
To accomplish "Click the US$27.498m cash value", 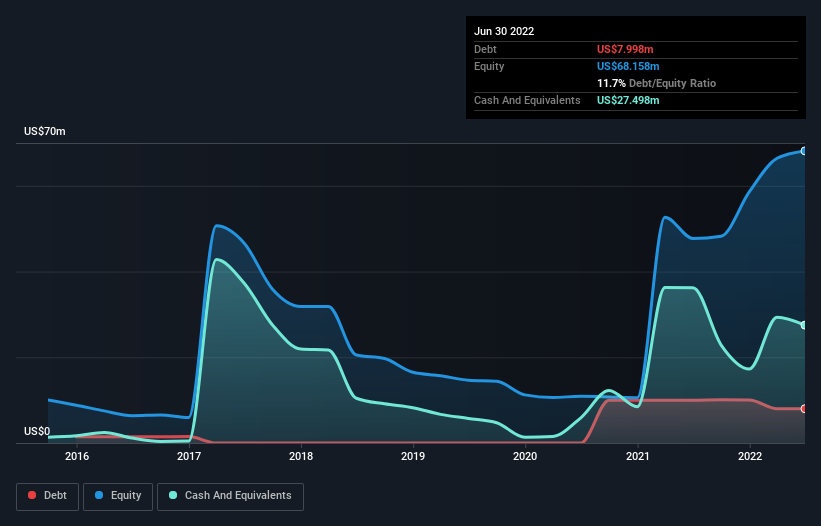I will tap(628, 100).
